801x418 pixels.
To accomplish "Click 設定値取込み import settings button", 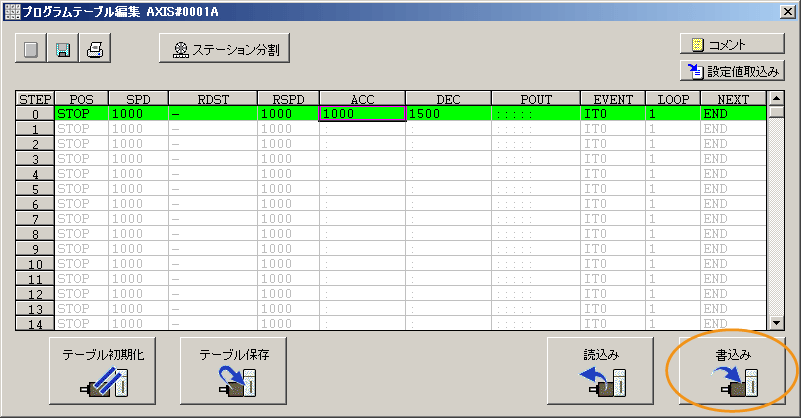I will tap(732, 70).
